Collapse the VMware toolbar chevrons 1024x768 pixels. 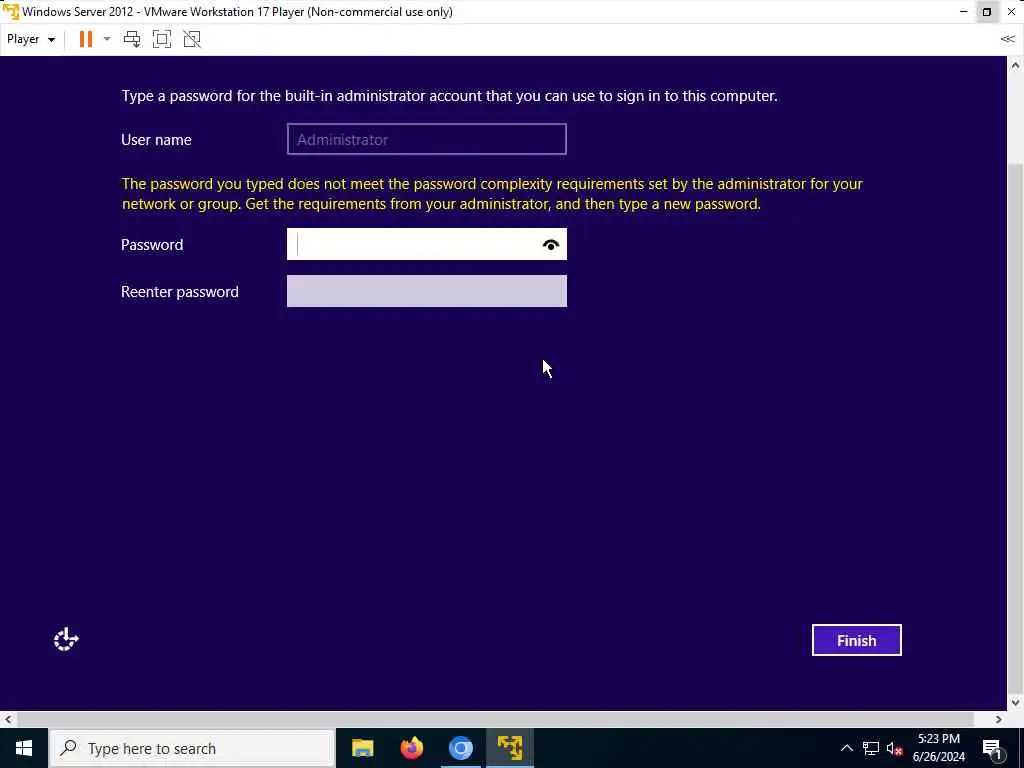click(x=1007, y=39)
